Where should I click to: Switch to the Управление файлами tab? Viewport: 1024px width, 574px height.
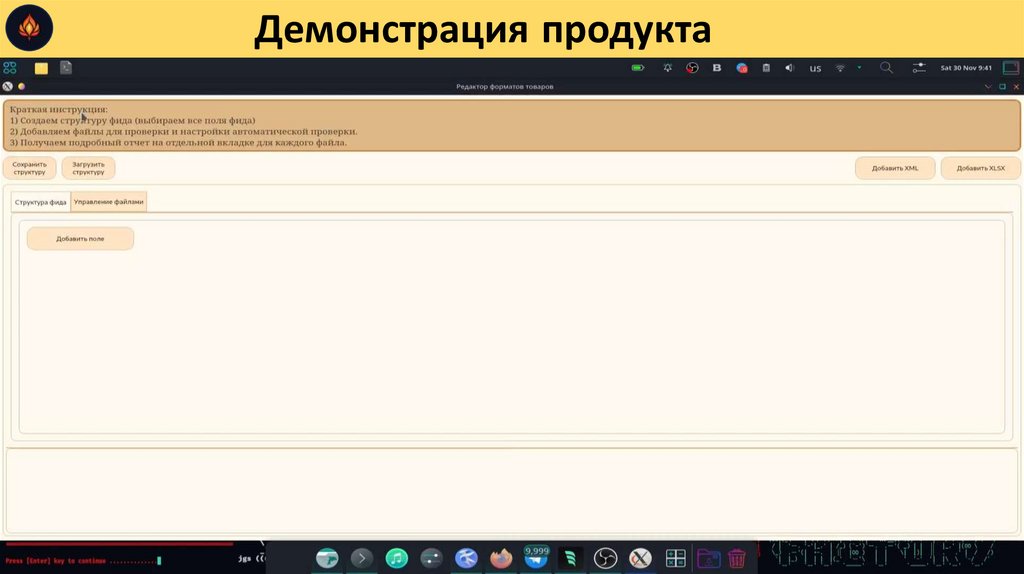(x=108, y=202)
